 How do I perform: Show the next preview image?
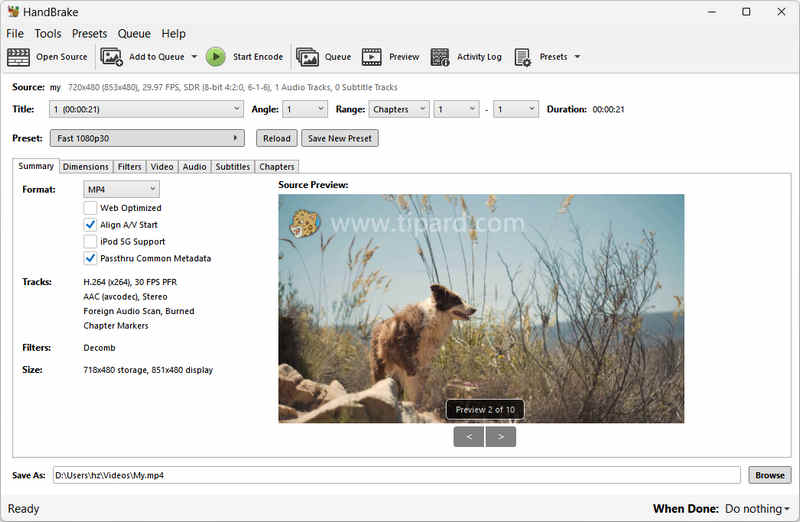[501, 437]
